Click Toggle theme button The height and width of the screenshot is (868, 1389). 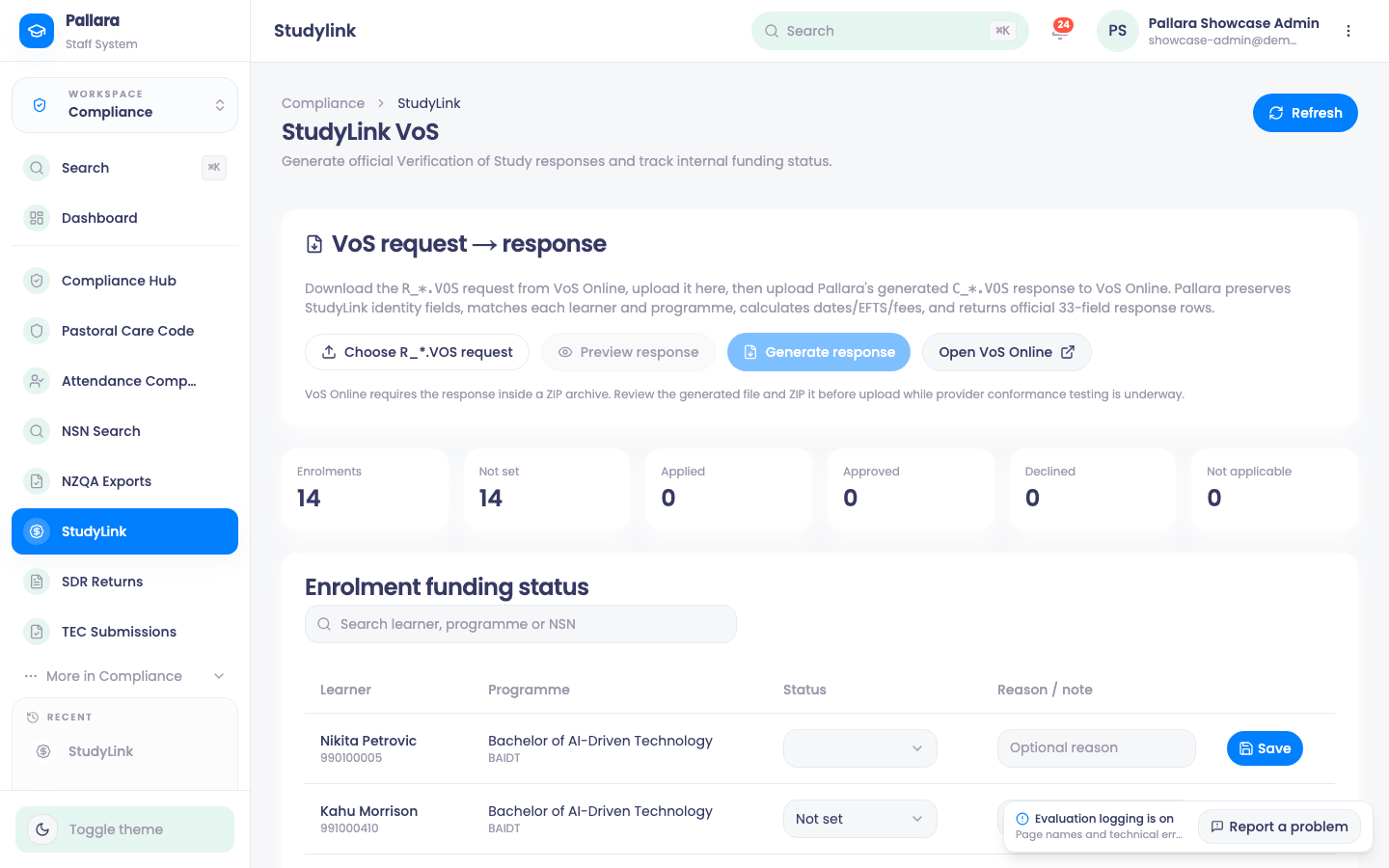[x=124, y=829]
